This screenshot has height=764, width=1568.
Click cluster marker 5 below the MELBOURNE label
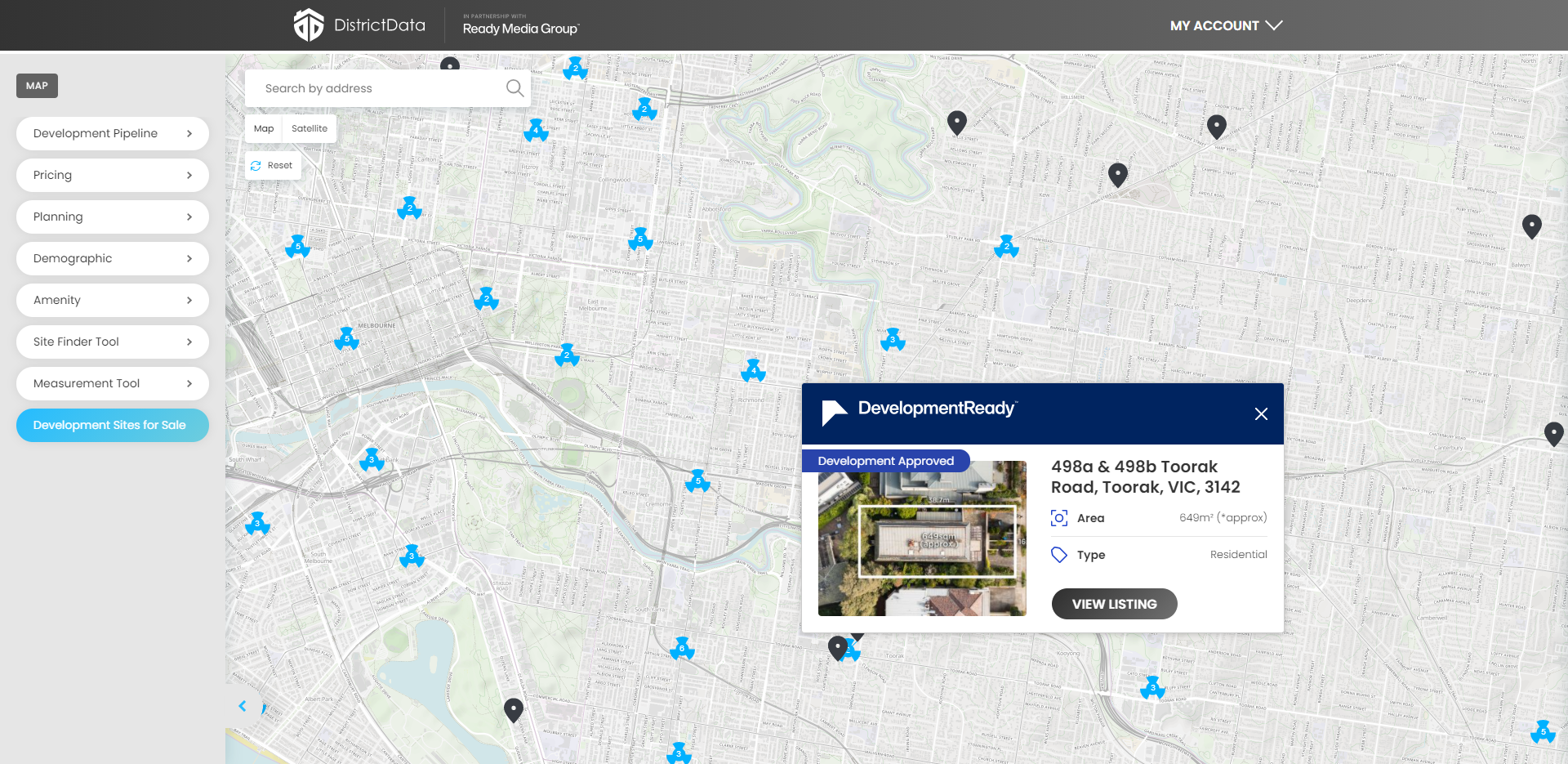[x=347, y=338]
